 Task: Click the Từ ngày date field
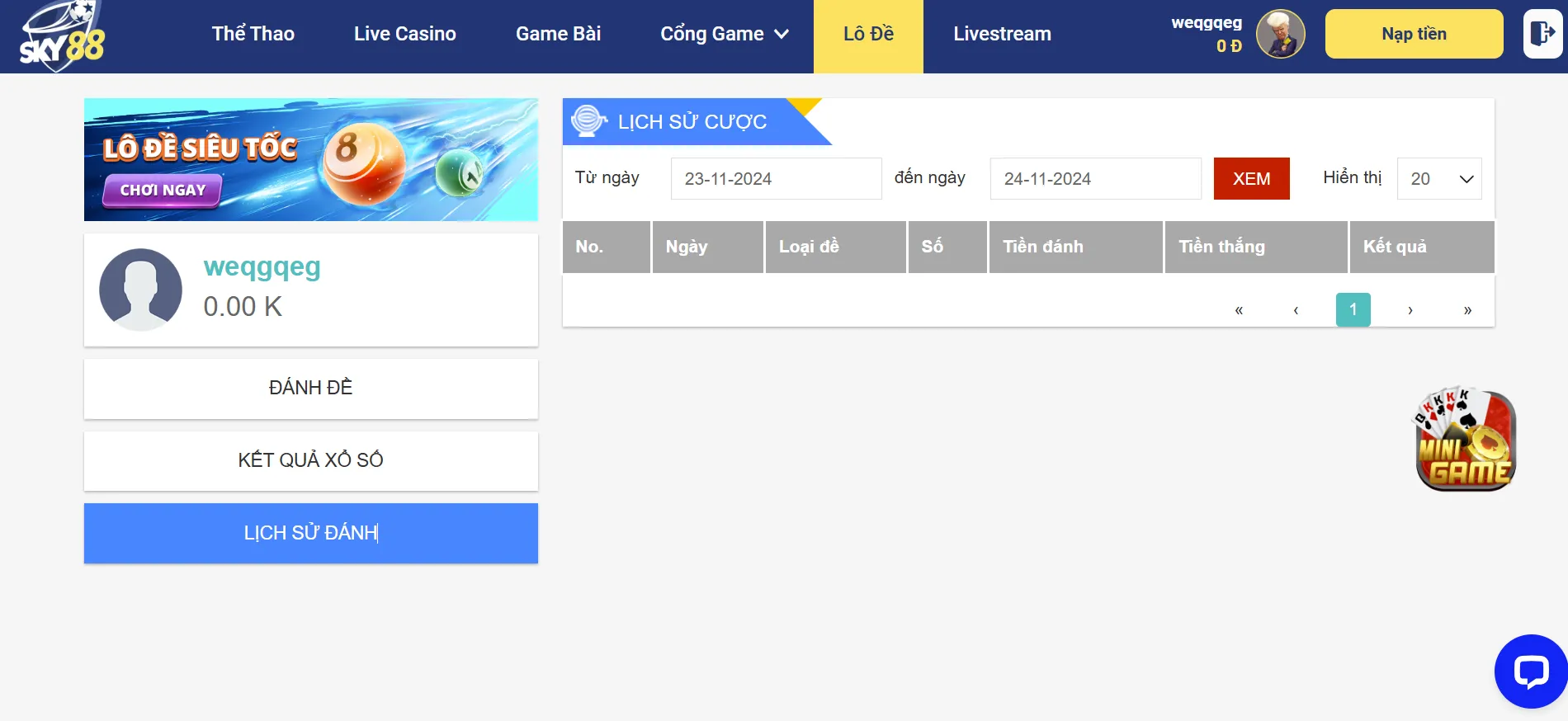(x=775, y=179)
